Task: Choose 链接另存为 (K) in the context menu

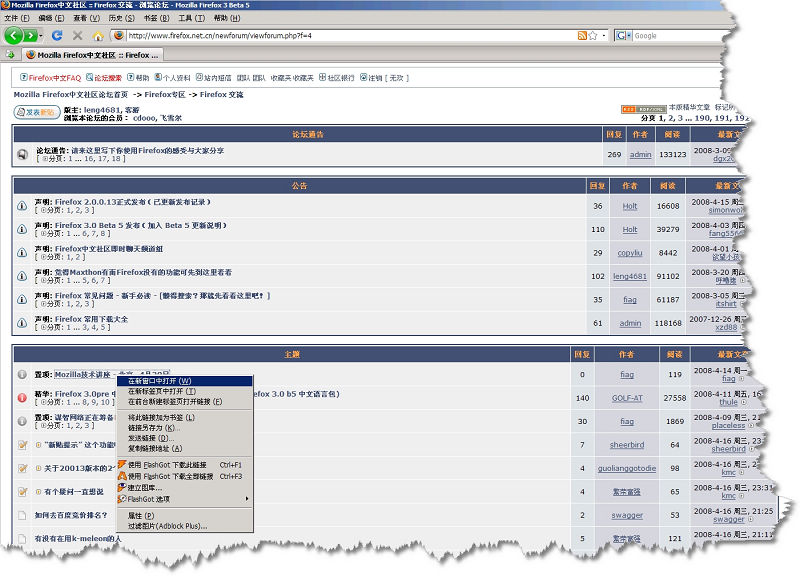Action: click(x=185, y=428)
